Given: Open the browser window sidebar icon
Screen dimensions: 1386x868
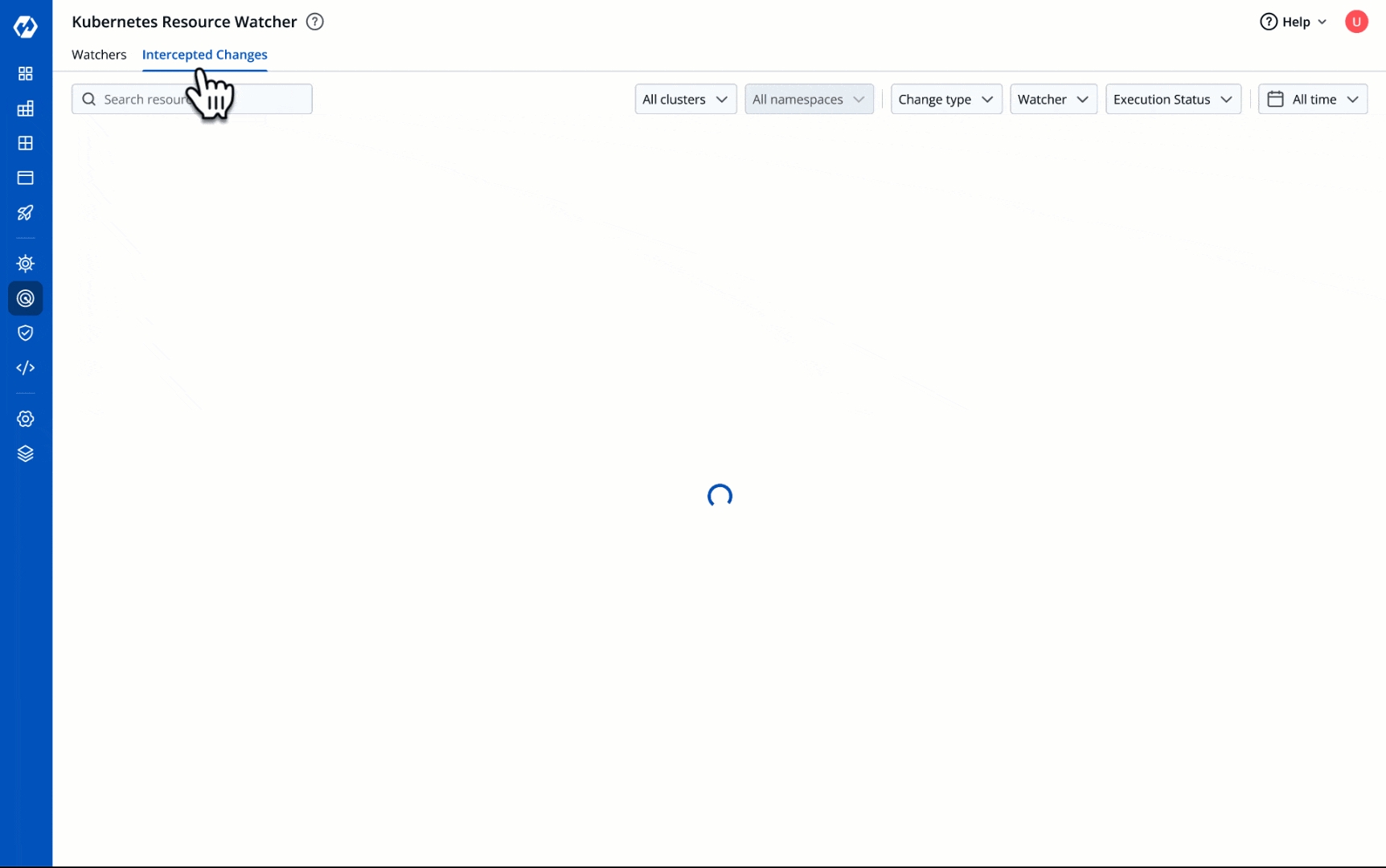Looking at the screenshot, I should click(26, 178).
